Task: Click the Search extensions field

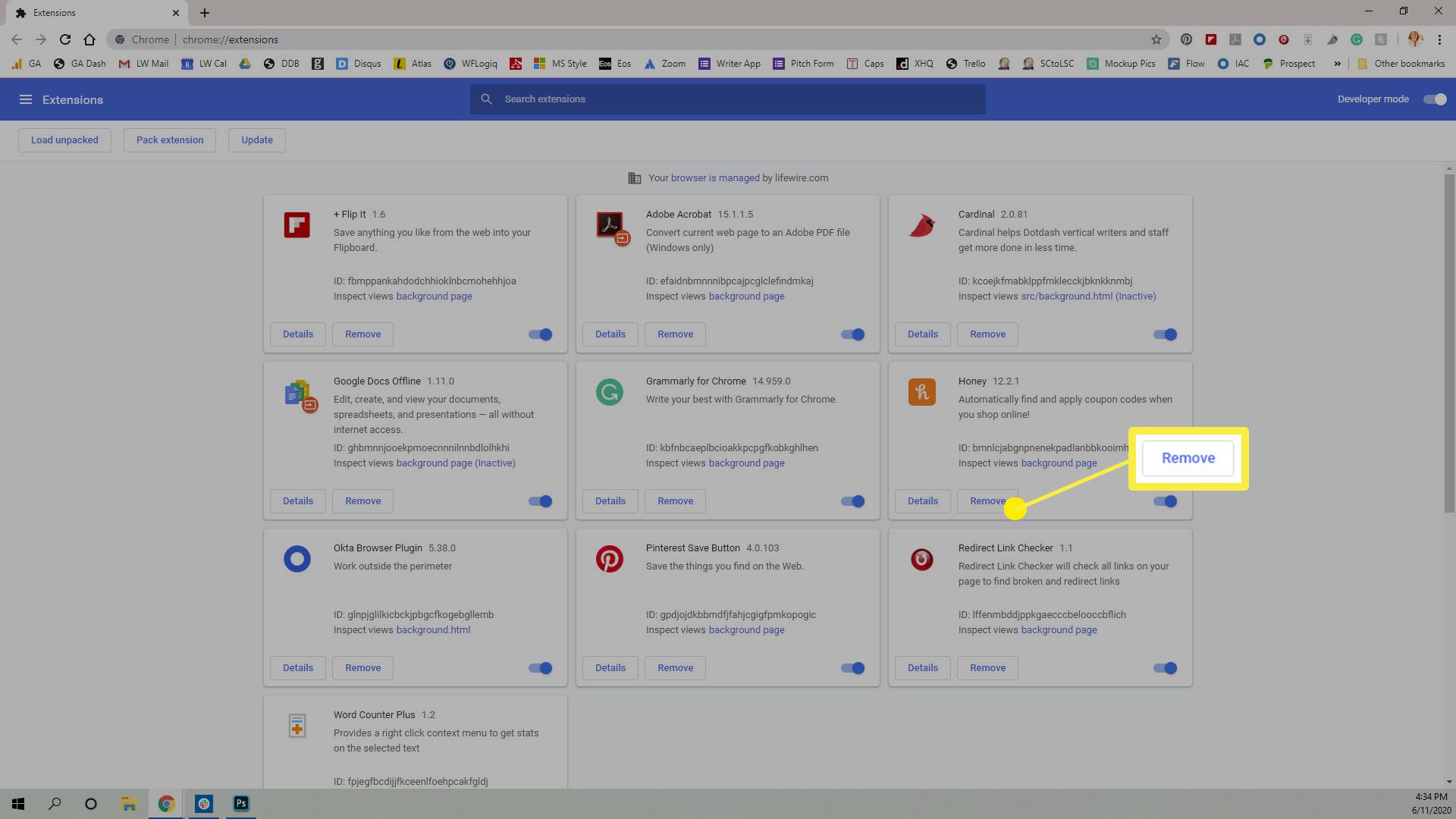Action: 728,99
